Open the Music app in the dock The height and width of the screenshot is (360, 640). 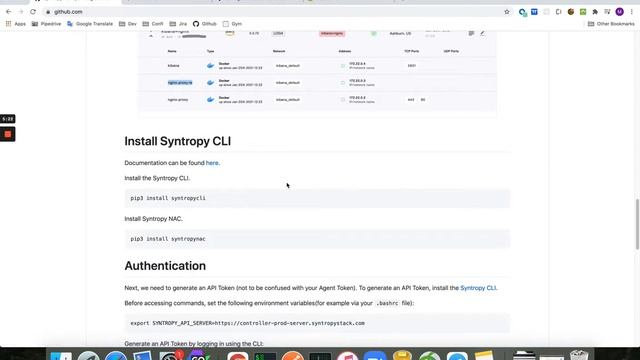pos(347,356)
